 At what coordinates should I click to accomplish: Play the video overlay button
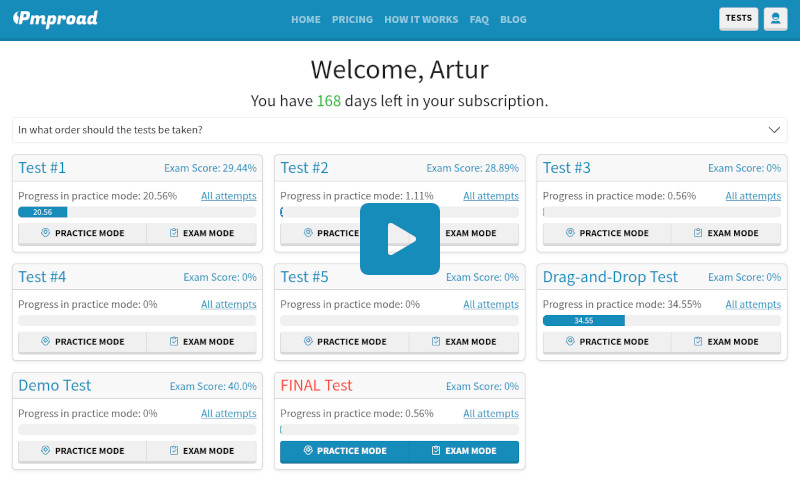pyautogui.click(x=400, y=239)
